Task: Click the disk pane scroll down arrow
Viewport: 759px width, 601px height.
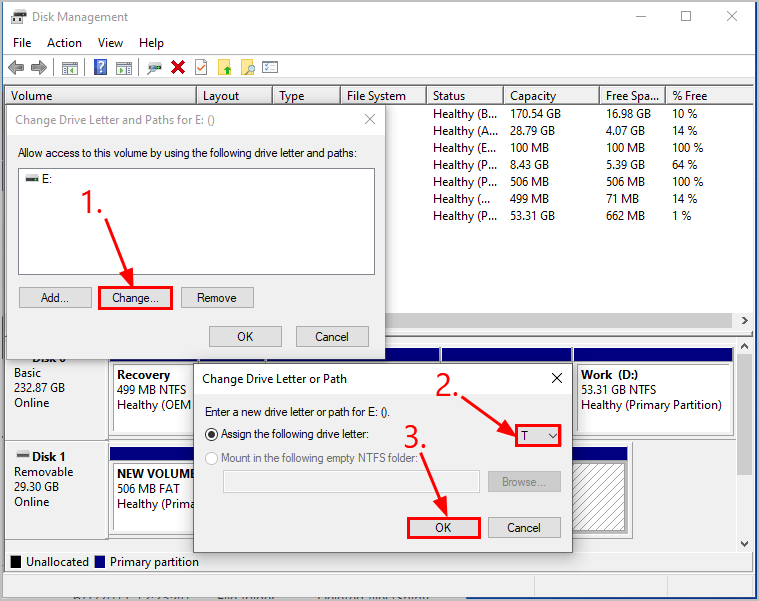Action: click(744, 544)
